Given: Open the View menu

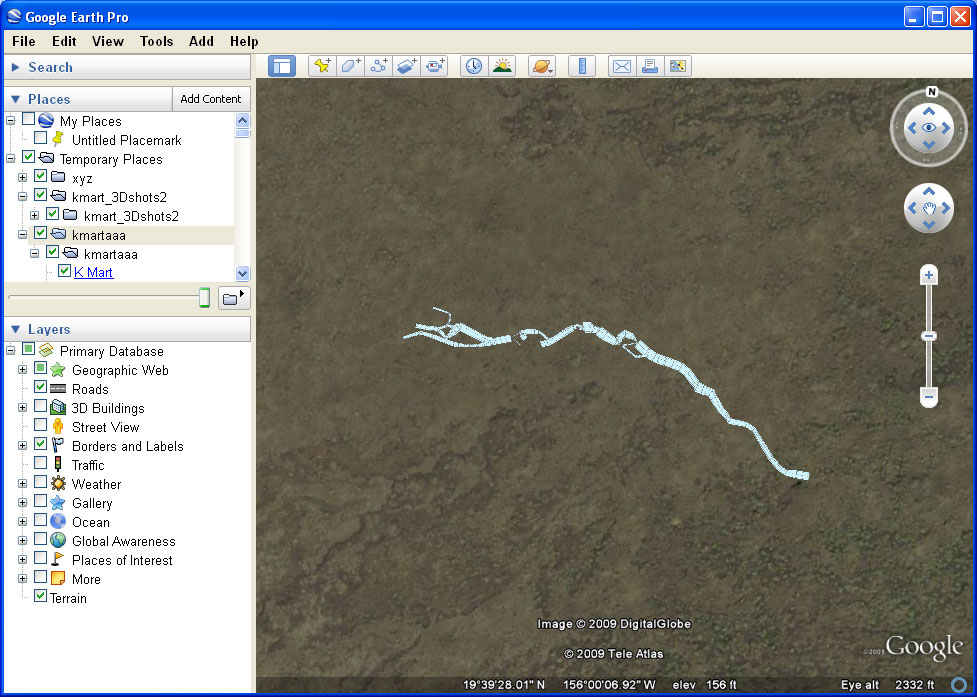Looking at the screenshot, I should (108, 41).
